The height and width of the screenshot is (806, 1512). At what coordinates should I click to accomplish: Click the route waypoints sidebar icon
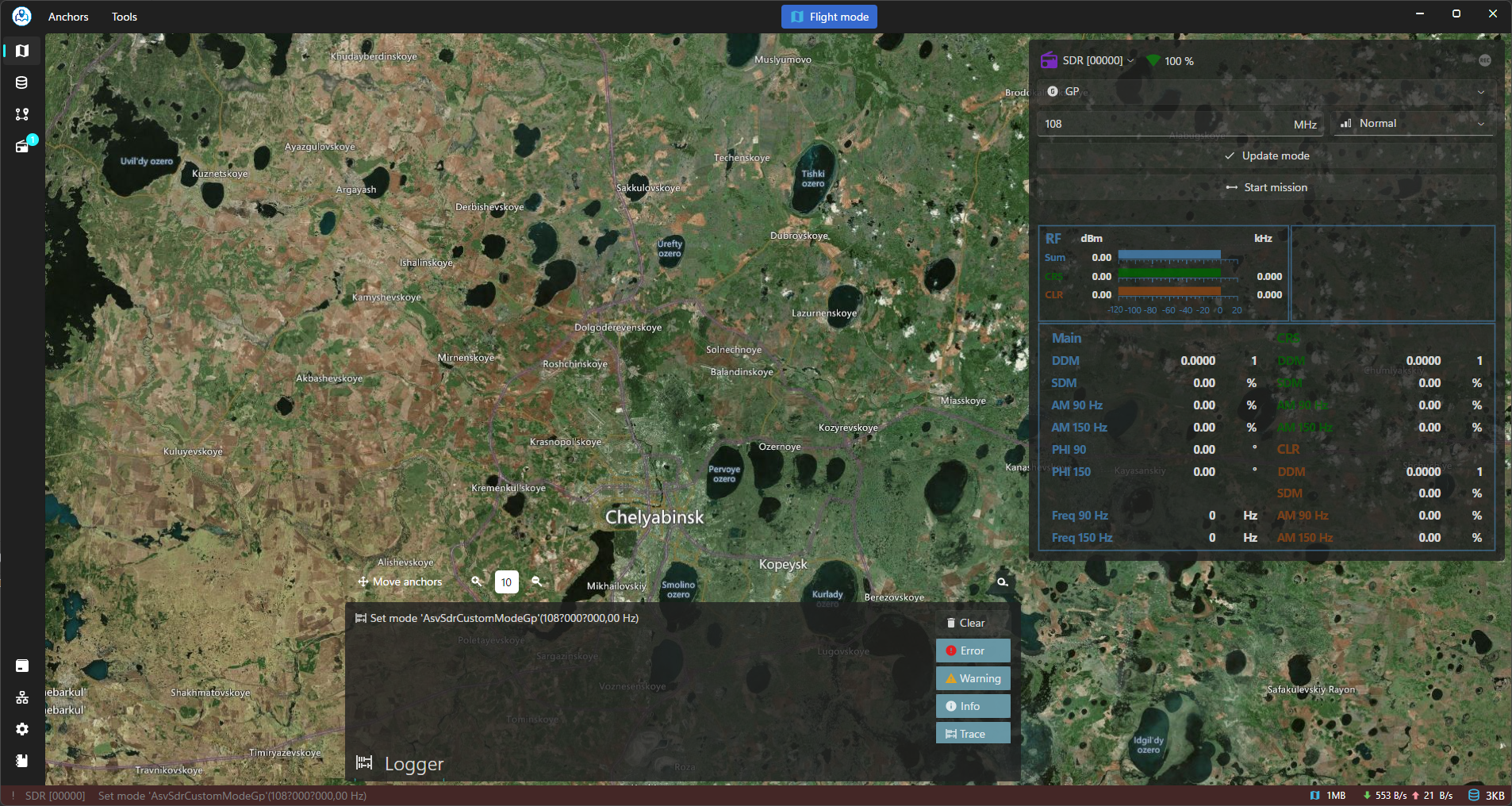(x=22, y=114)
